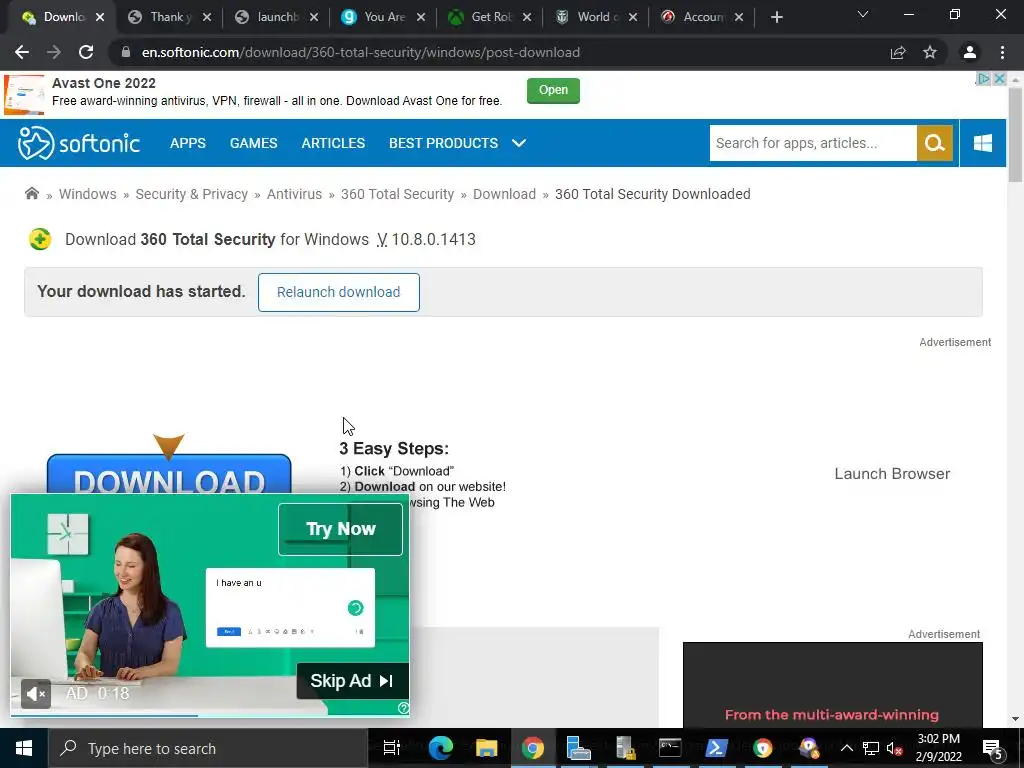1024x768 pixels.
Task: Close the You Are tab
Action: coord(421,17)
